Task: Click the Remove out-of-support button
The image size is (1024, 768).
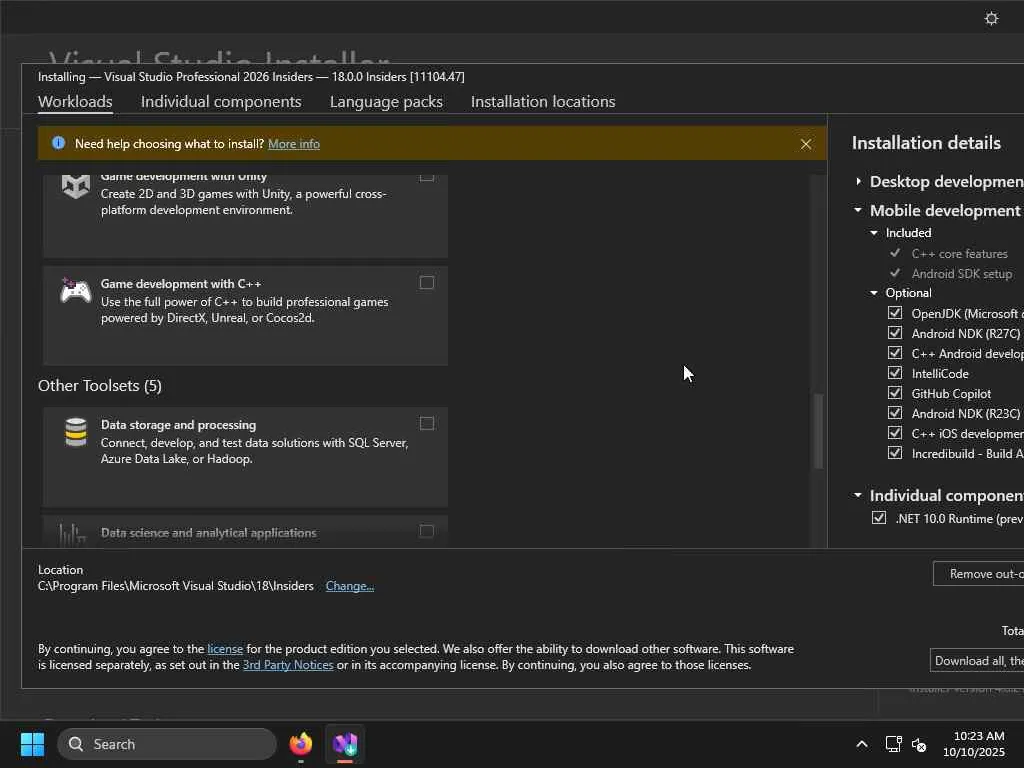Action: click(x=978, y=573)
